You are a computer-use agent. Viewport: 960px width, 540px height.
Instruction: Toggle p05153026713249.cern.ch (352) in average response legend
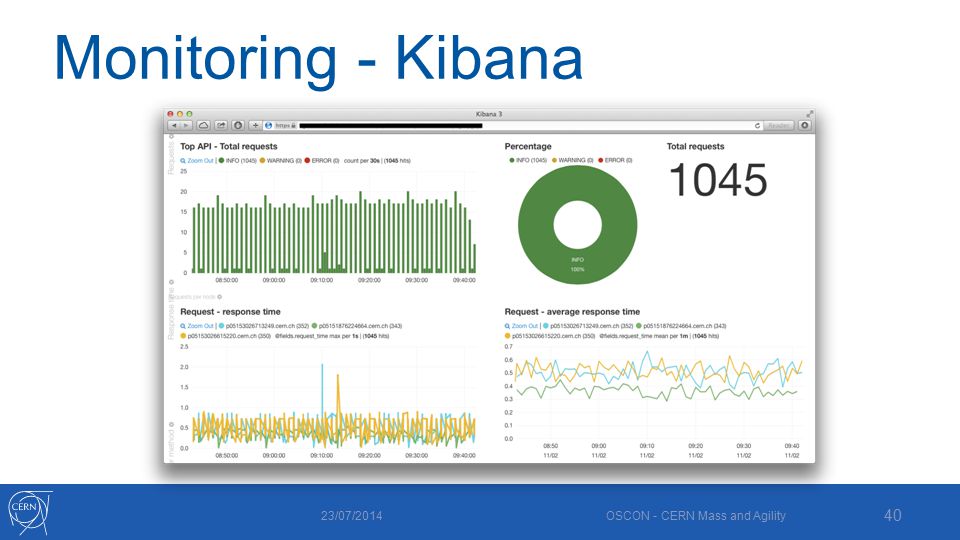(588, 326)
